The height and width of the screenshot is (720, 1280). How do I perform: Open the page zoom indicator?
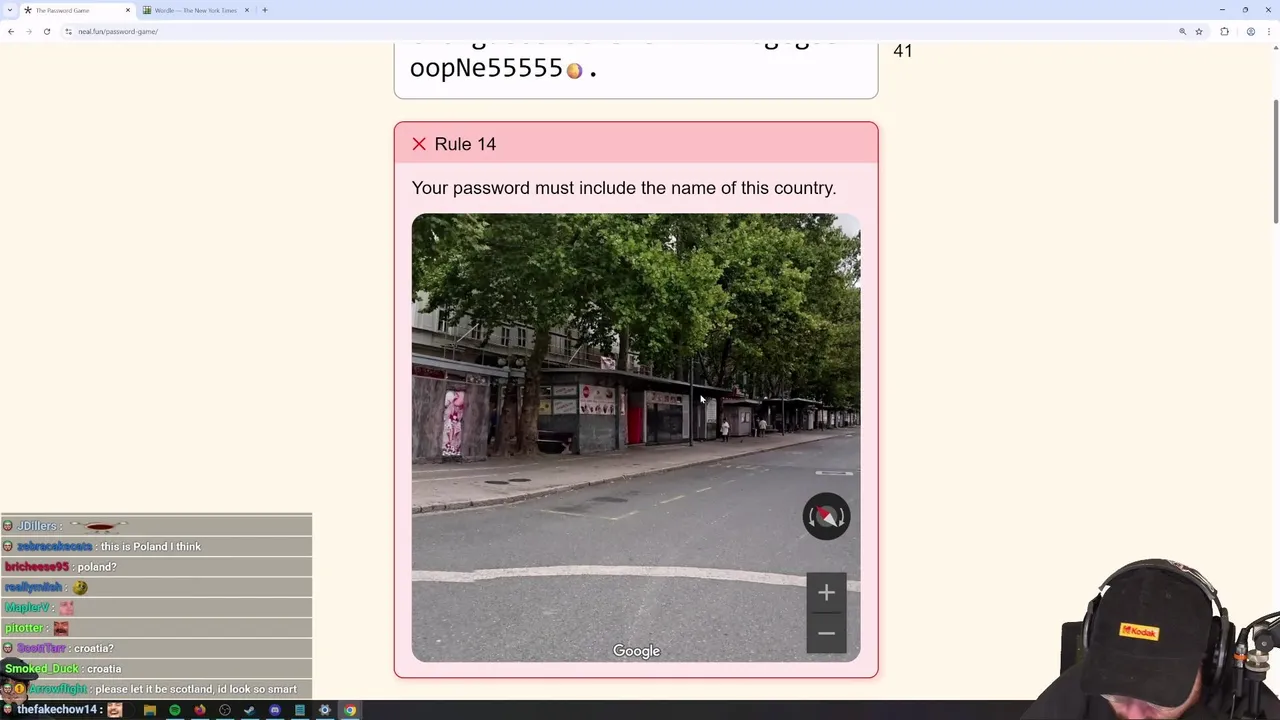pyautogui.click(x=1182, y=31)
